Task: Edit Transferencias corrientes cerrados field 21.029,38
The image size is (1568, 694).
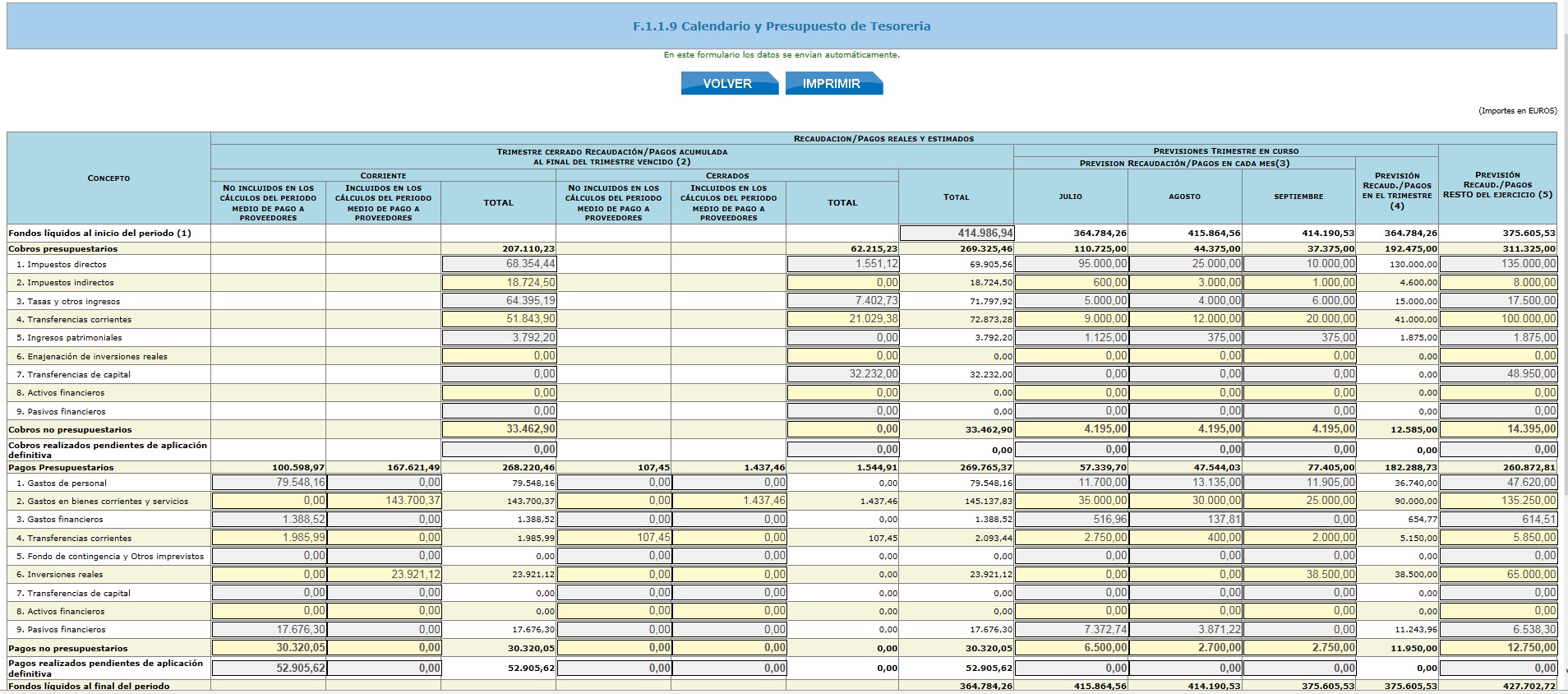Action: [843, 319]
